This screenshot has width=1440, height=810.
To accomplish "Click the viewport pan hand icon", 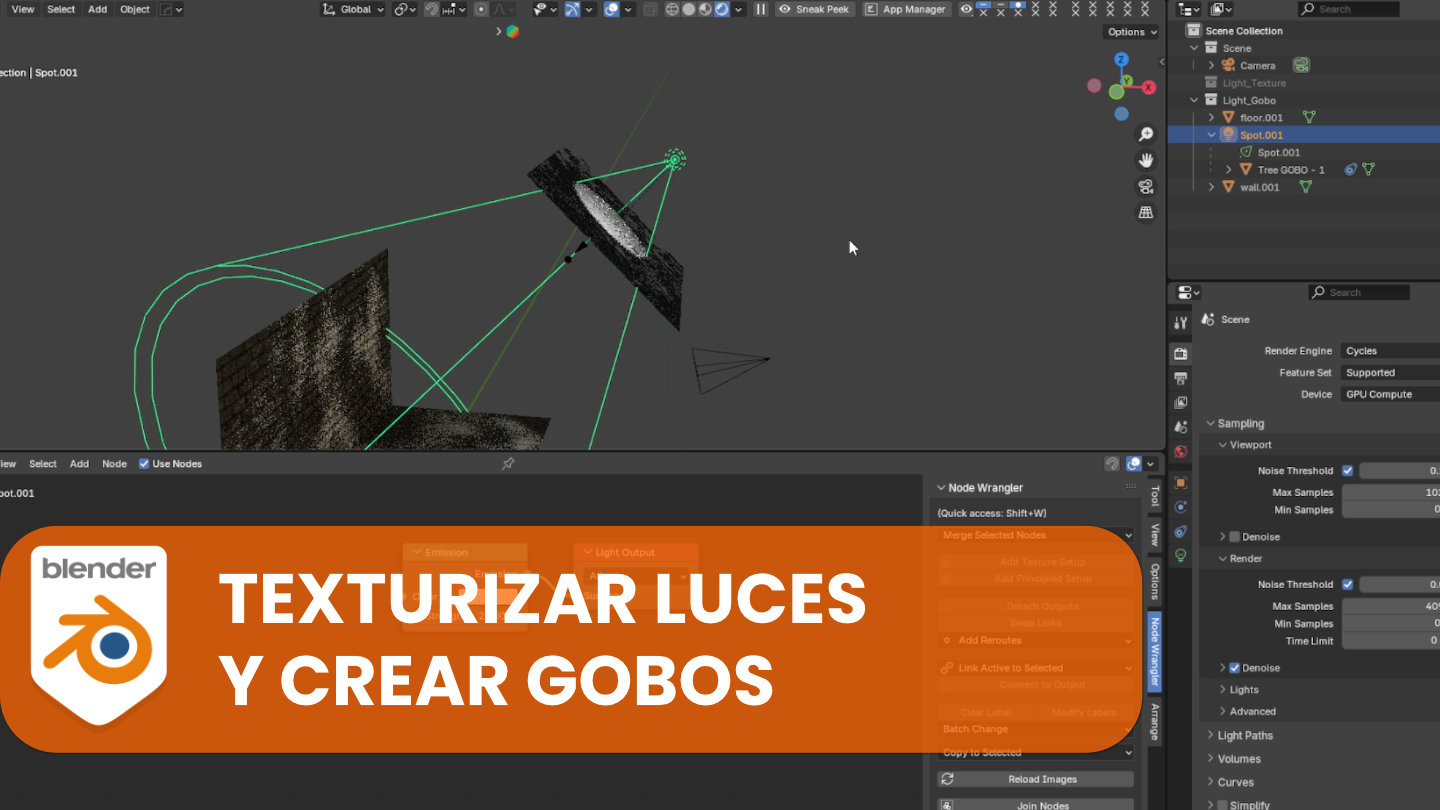I will [1146, 160].
